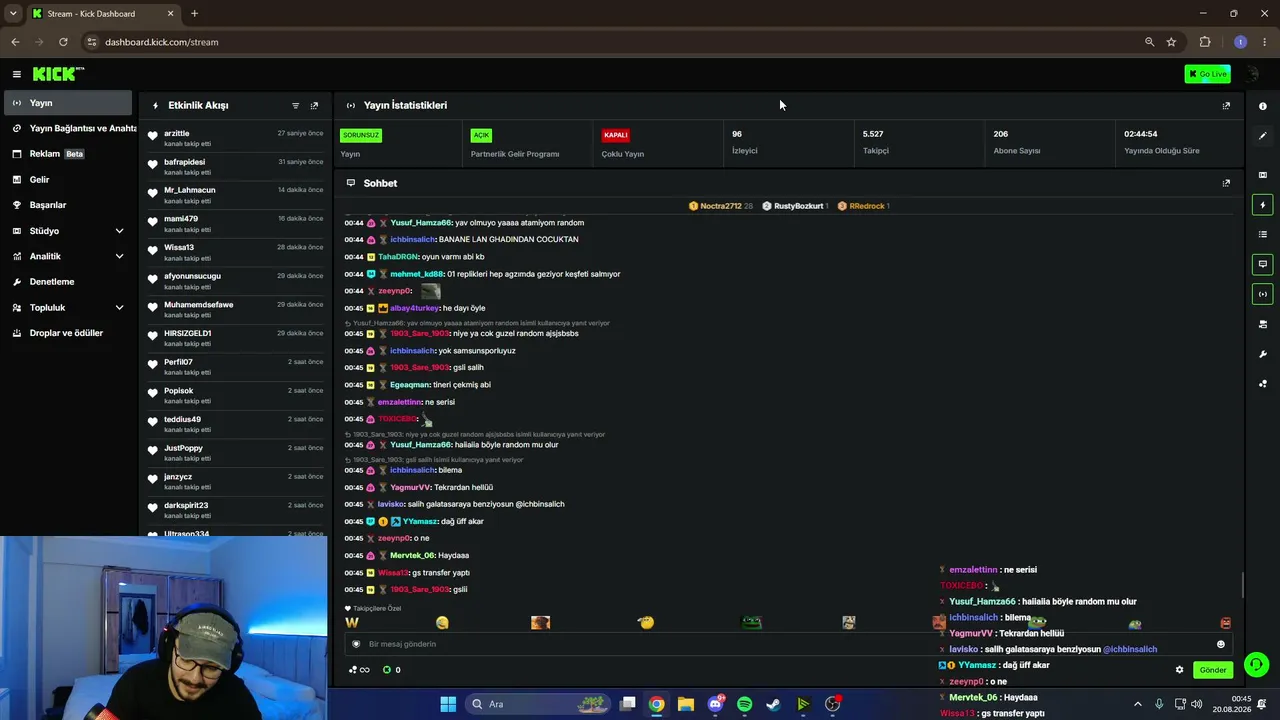This screenshot has width=1280, height=720.
Task: Open the browser extensions puzzle icon
Action: [x=1205, y=42]
